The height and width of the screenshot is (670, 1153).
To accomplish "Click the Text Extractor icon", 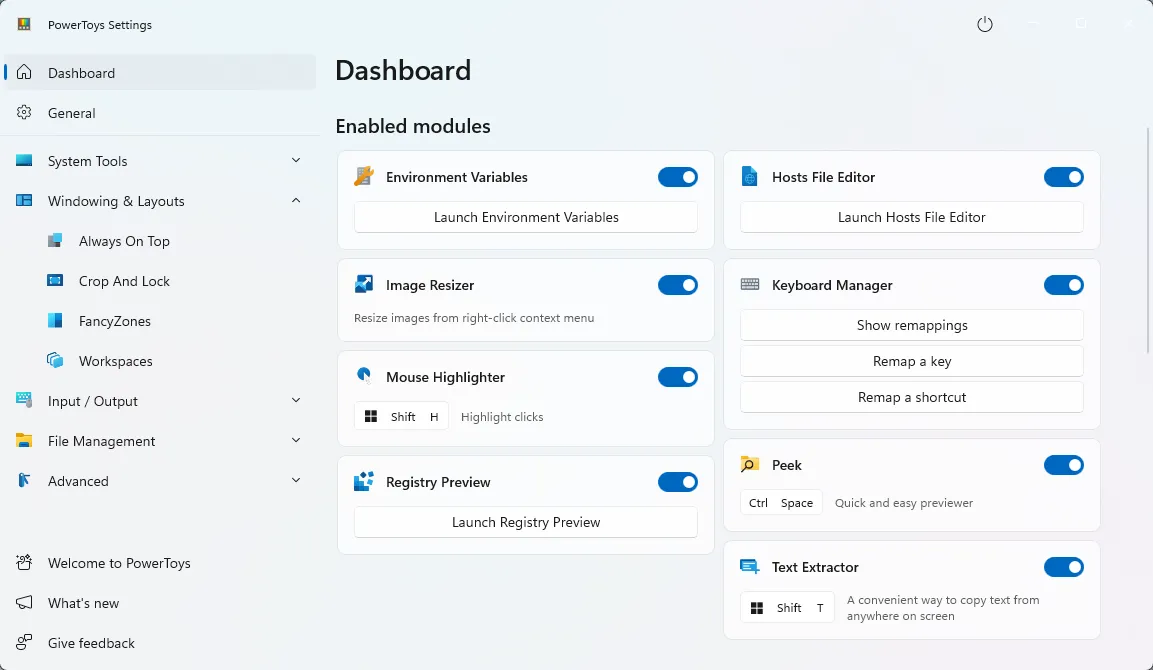I will tap(750, 567).
